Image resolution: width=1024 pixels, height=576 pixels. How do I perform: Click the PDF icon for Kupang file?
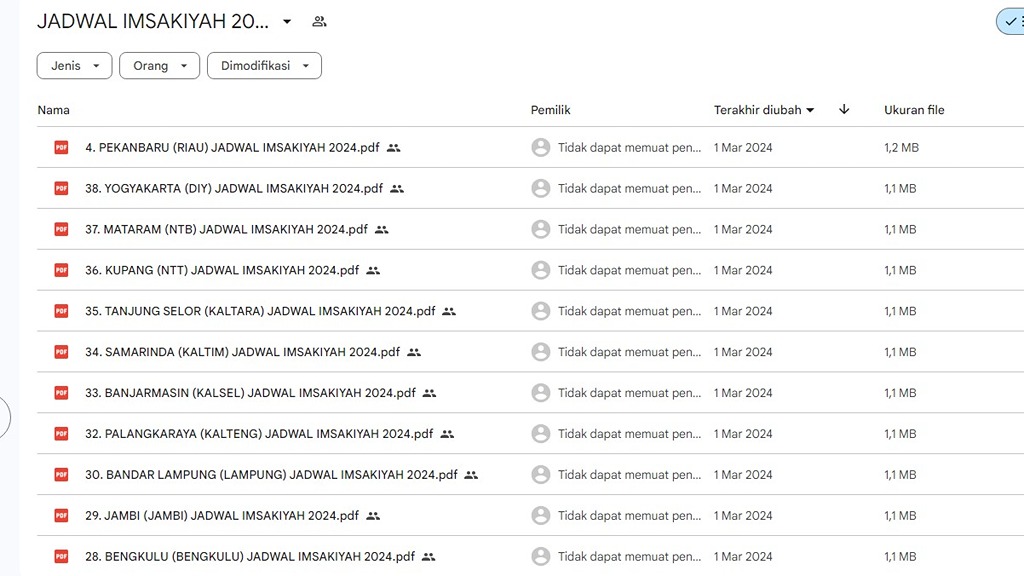61,271
